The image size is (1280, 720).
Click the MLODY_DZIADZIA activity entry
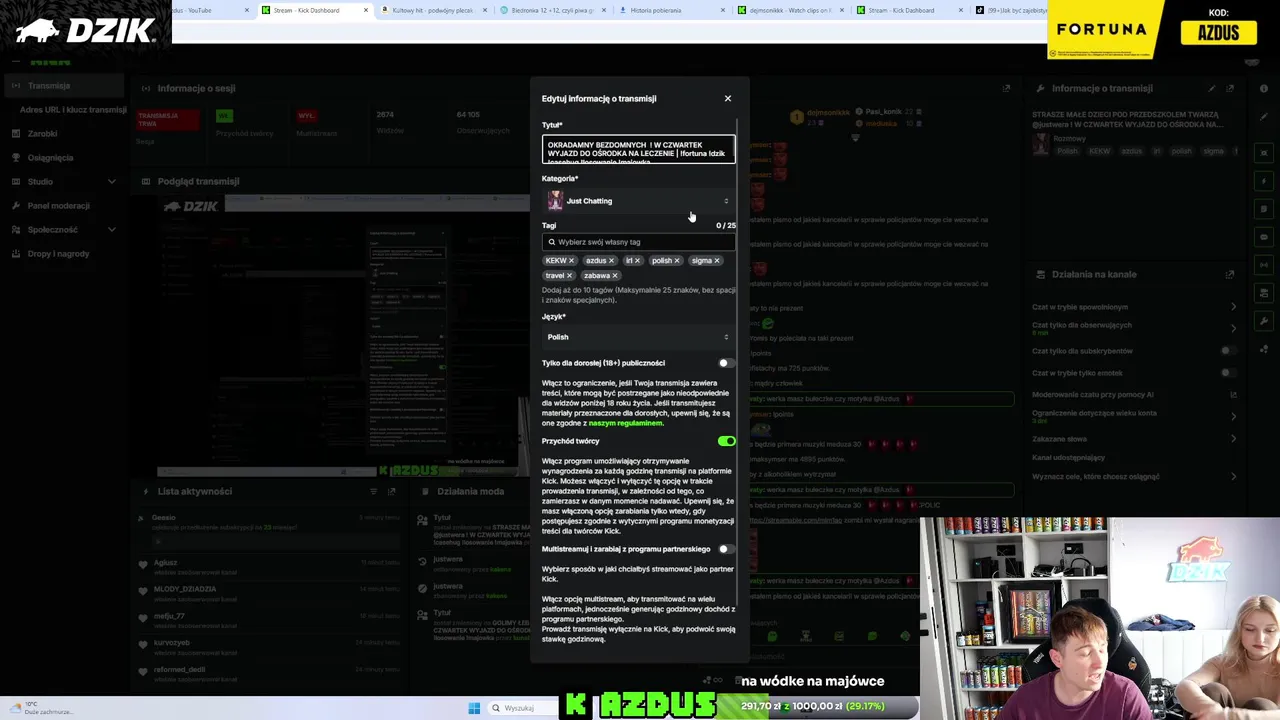[x=268, y=594]
